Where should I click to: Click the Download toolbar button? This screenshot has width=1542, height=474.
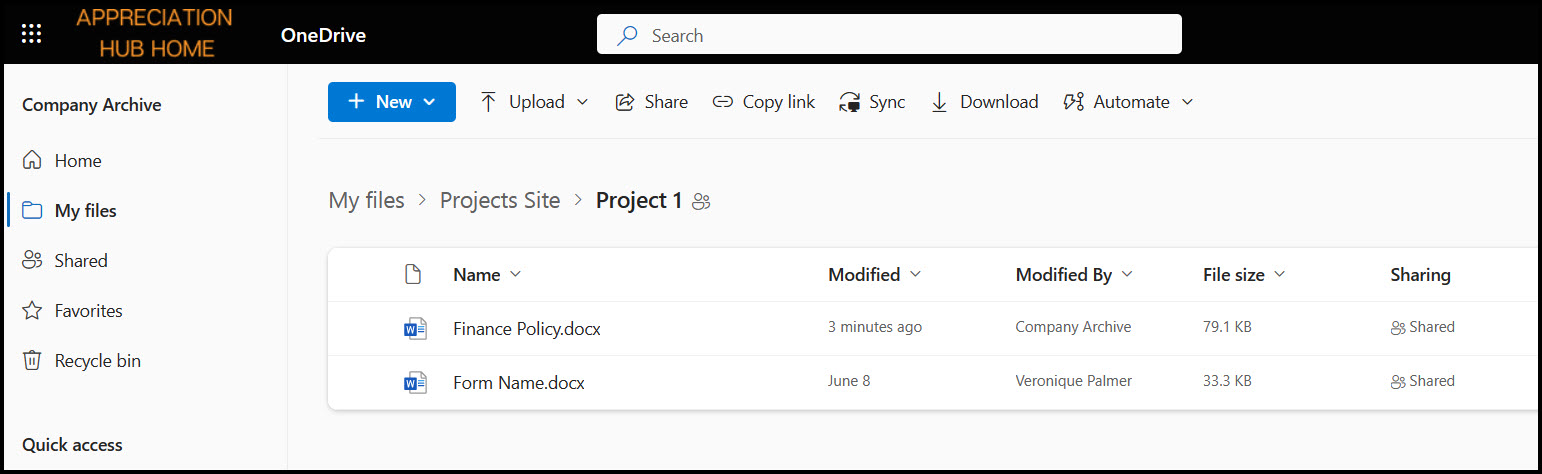point(984,102)
